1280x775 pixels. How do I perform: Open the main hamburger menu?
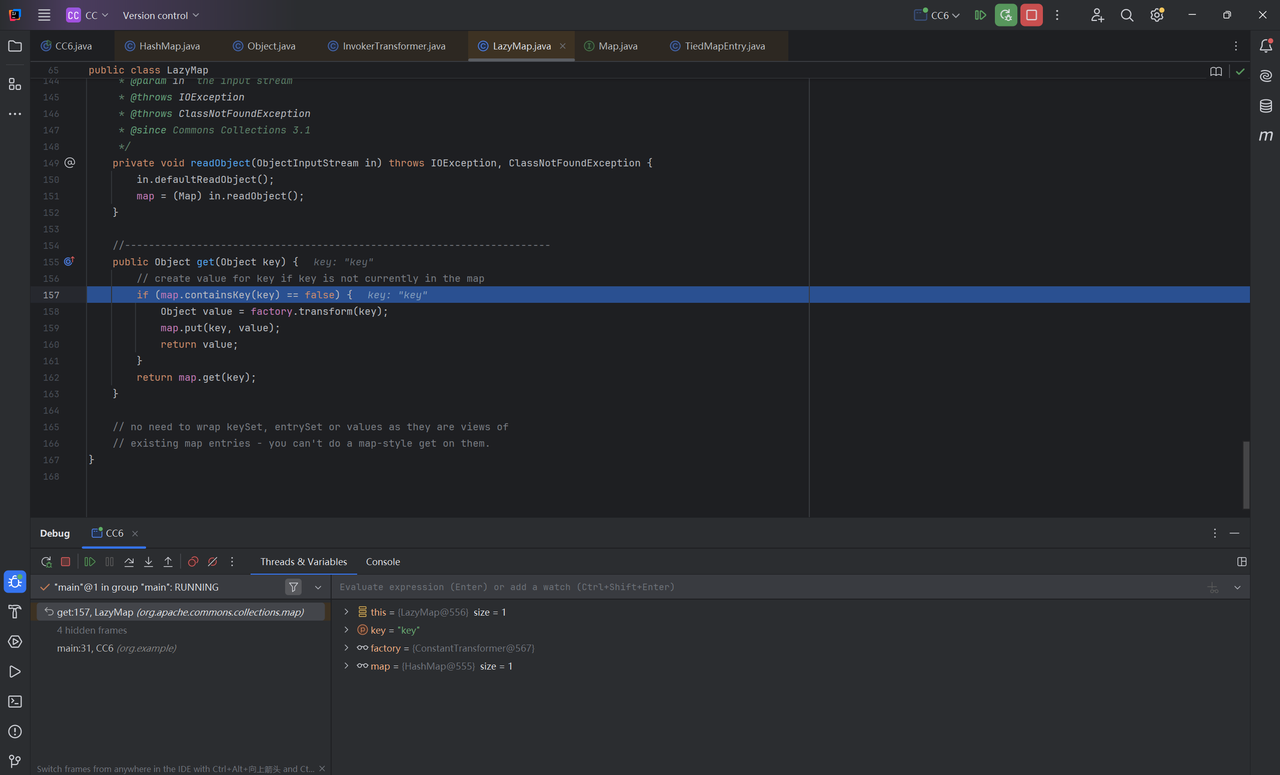coord(44,15)
